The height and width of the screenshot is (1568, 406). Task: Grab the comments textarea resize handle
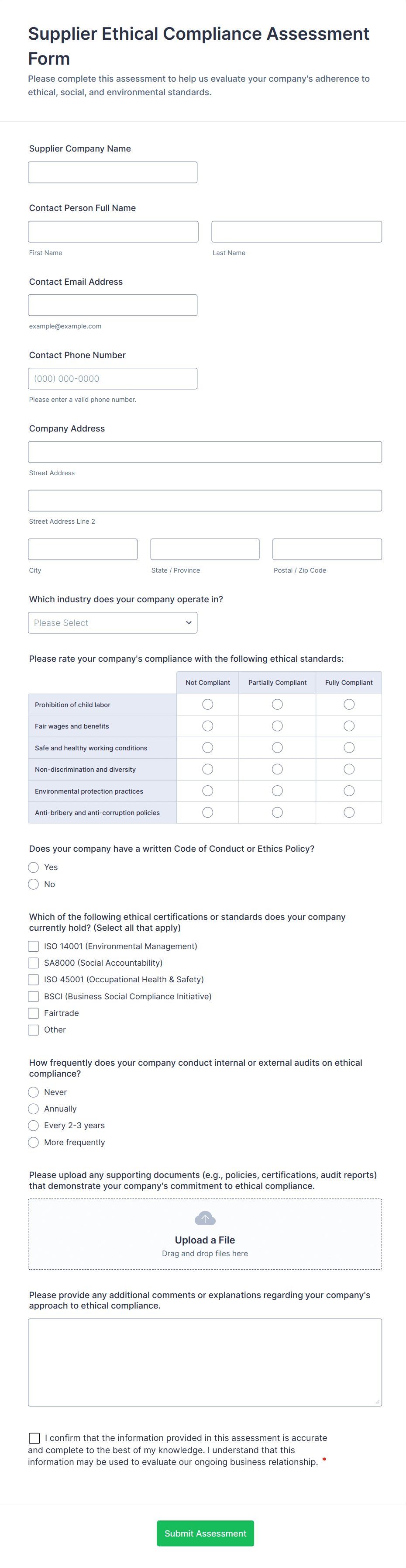(x=377, y=1402)
